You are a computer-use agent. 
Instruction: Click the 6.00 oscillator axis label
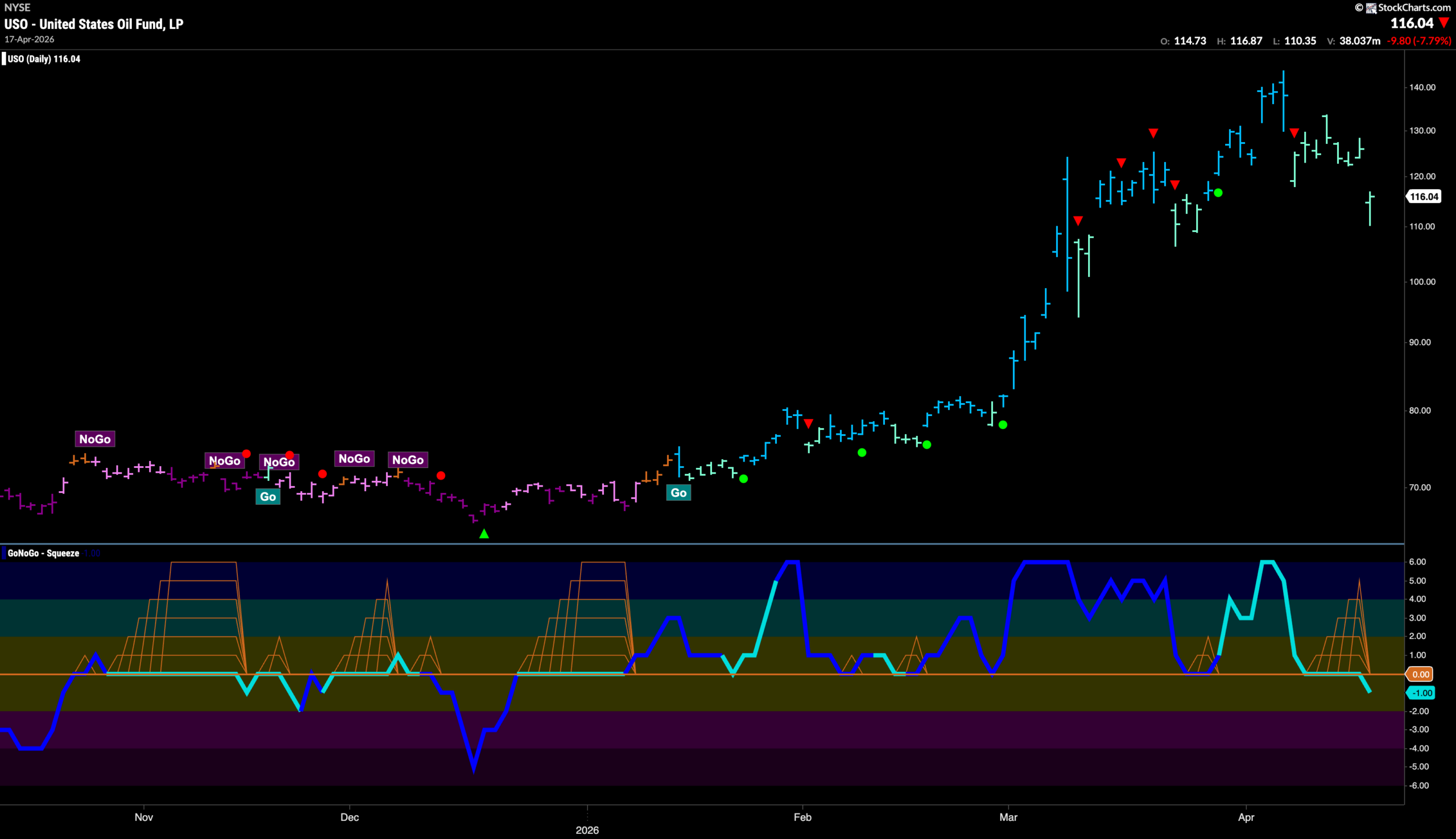click(x=1417, y=562)
